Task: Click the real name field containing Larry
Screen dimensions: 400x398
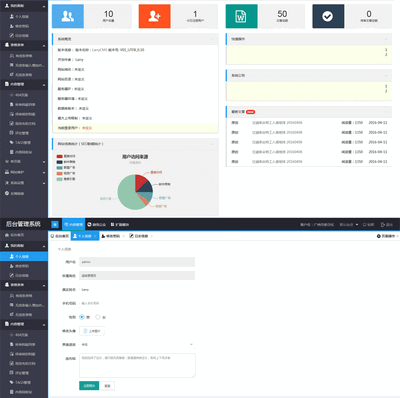Action: pos(137,290)
